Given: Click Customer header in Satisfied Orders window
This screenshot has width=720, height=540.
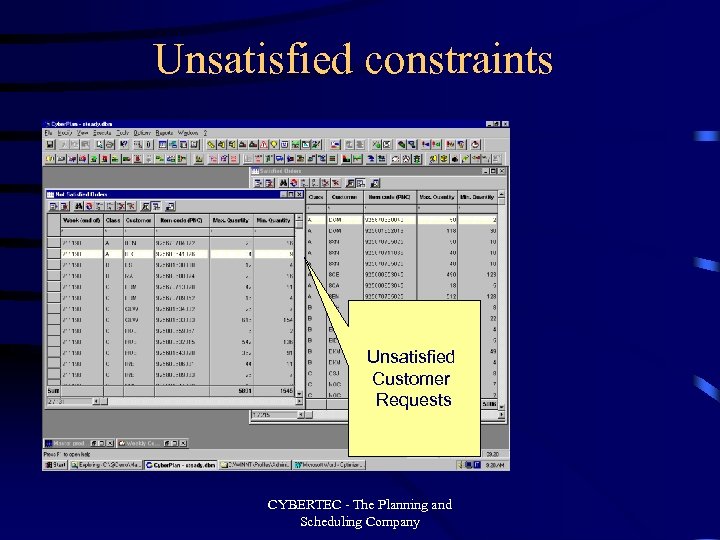Looking at the screenshot, I should tap(344, 197).
